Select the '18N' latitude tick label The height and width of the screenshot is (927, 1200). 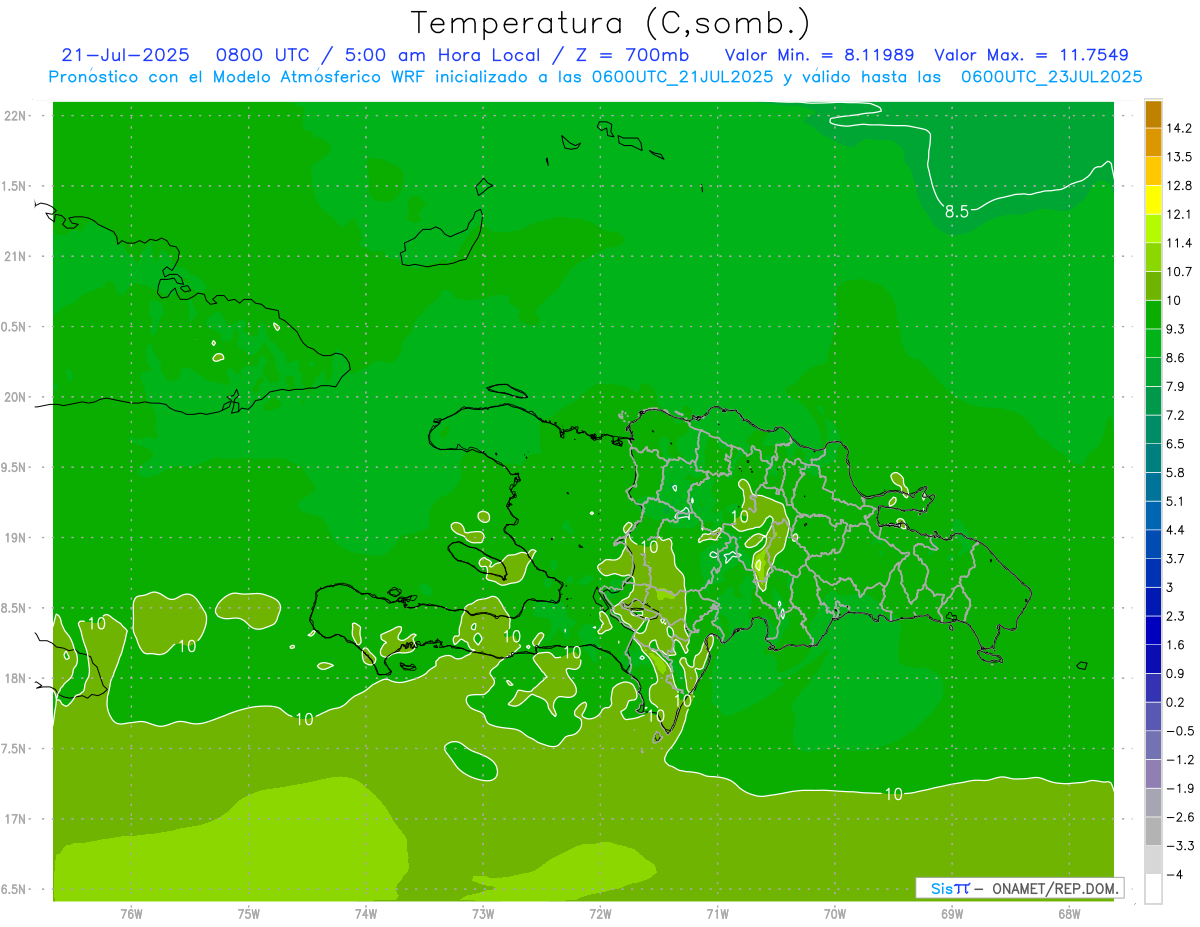tap(16, 678)
